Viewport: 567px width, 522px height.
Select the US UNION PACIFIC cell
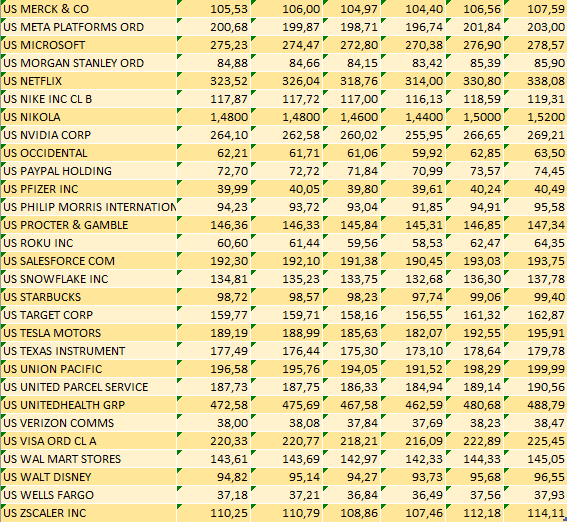[89, 369]
